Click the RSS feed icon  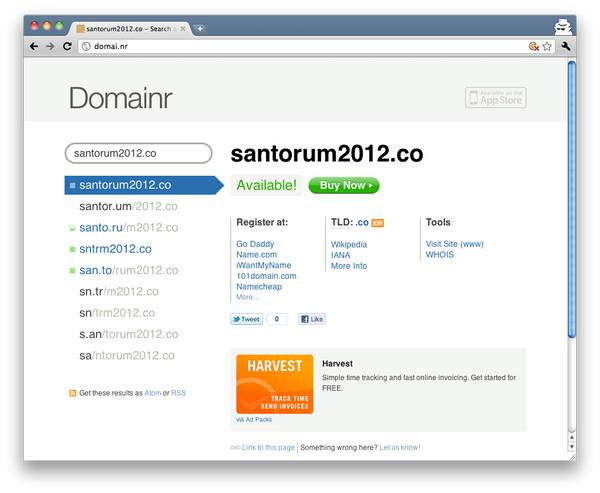pos(72,393)
